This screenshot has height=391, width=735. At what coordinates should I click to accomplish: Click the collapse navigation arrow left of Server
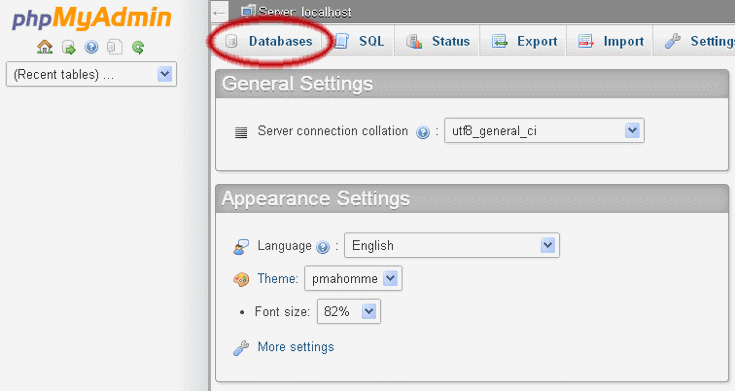tap(219, 13)
